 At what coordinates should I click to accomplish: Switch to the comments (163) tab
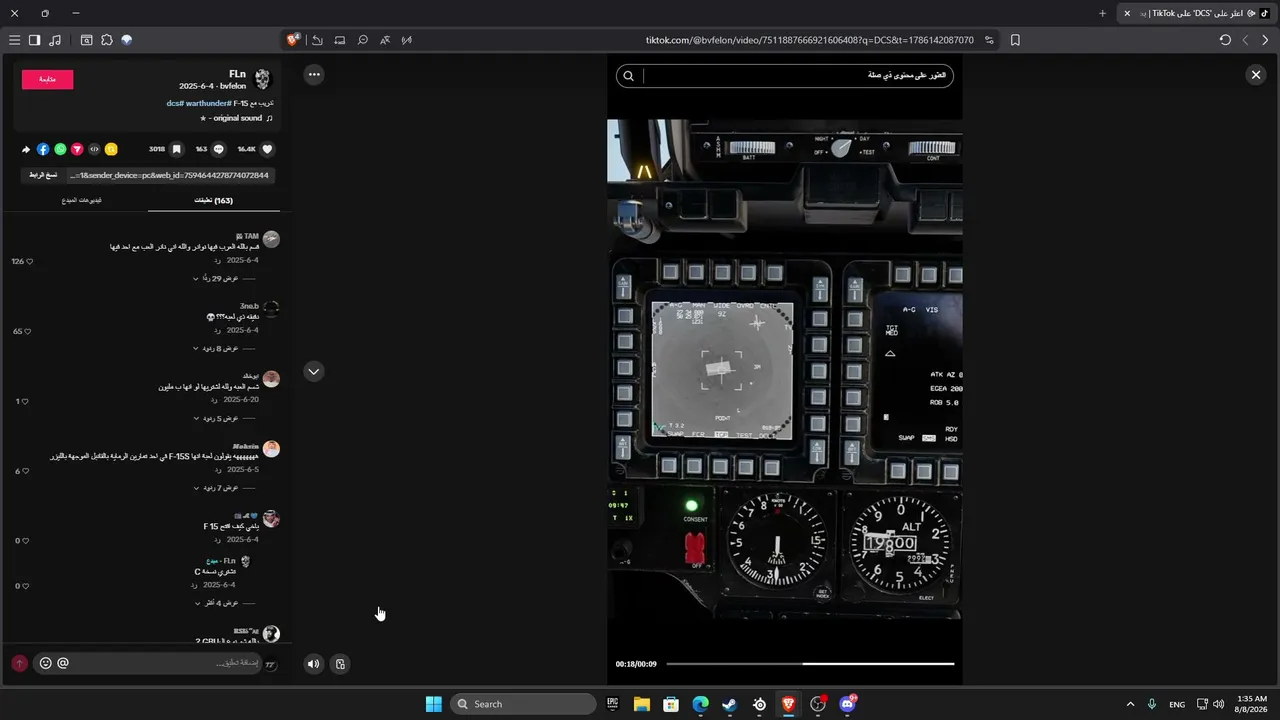coord(213,200)
